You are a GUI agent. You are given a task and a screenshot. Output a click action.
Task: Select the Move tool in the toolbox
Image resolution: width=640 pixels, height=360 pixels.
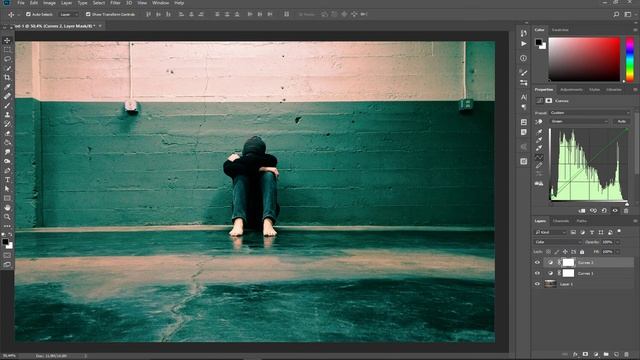(x=7, y=40)
